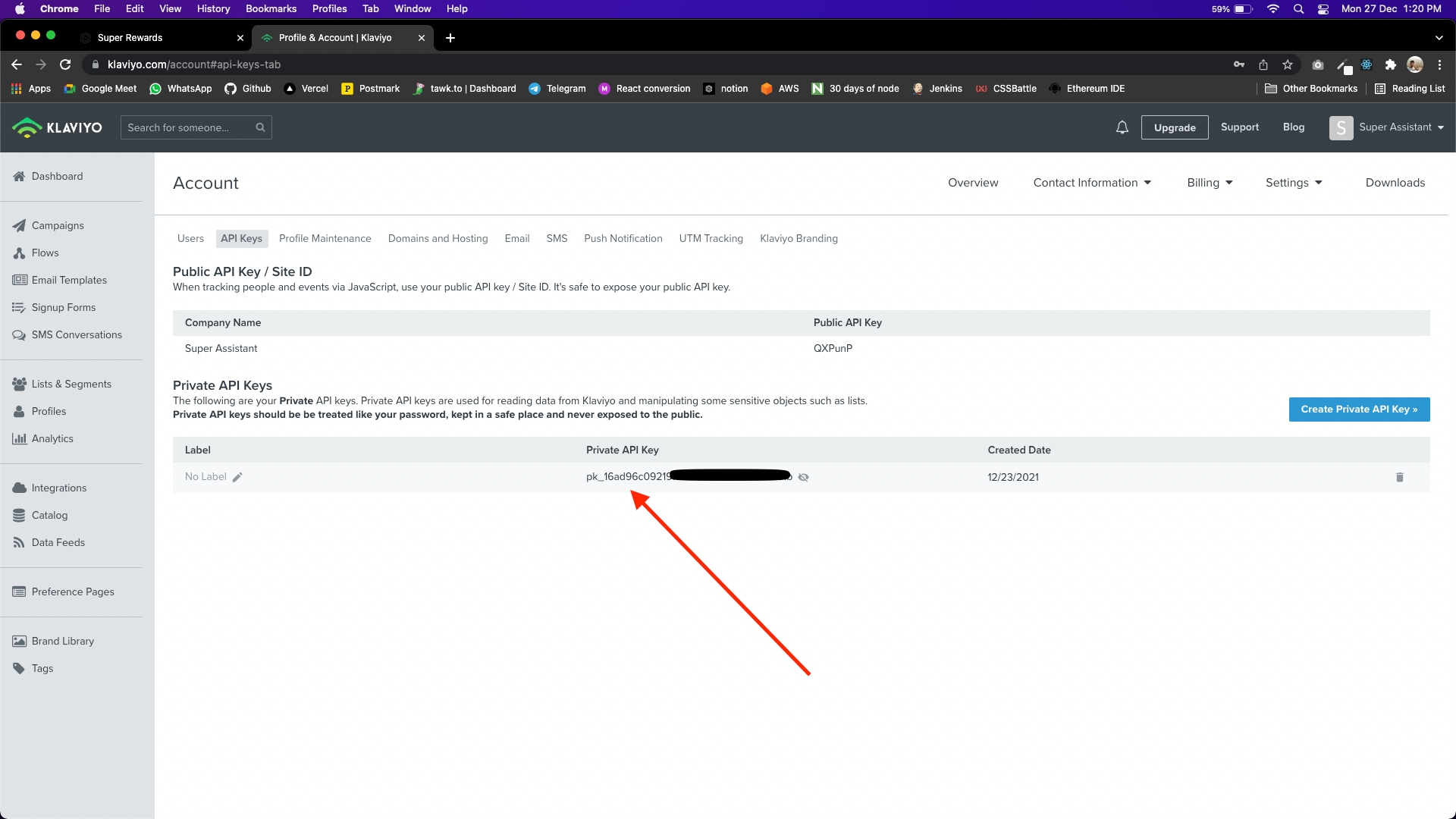Expand the Contact Information dropdown
The height and width of the screenshot is (819, 1456).
click(1092, 183)
